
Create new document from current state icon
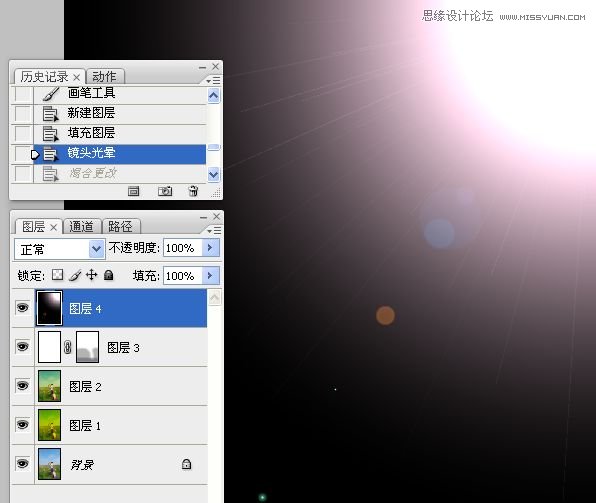tap(133, 191)
